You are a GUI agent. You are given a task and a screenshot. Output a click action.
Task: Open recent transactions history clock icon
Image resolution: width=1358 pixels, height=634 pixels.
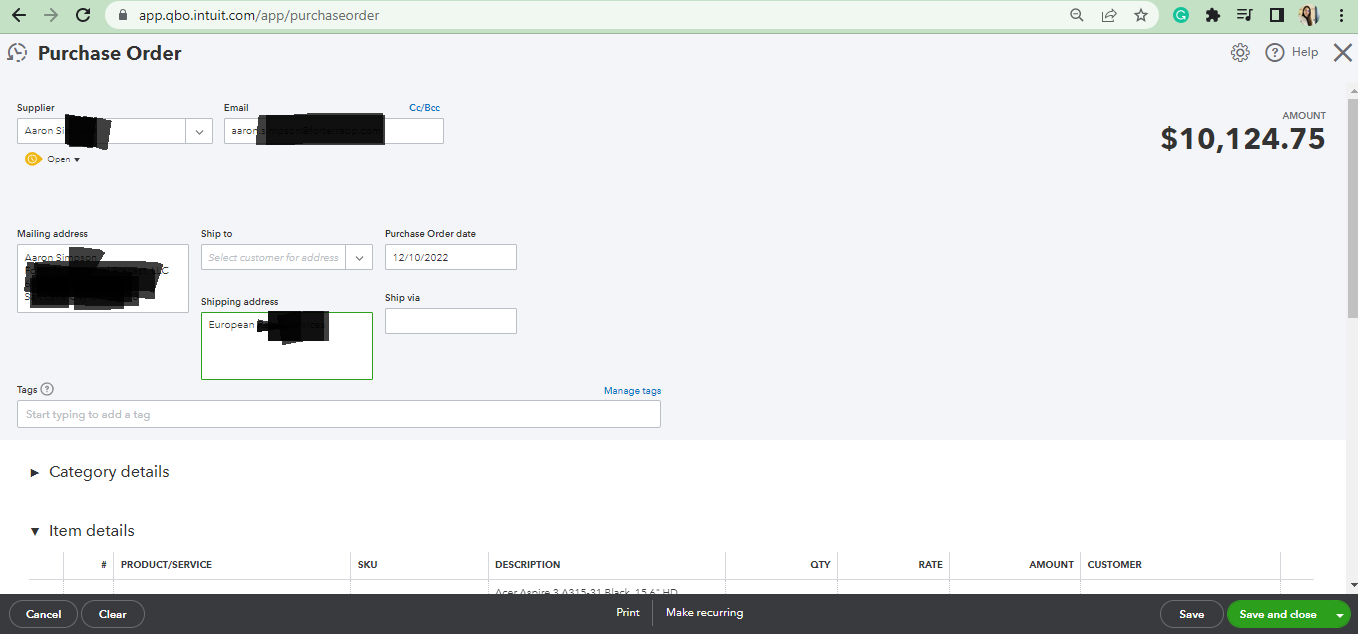17,53
